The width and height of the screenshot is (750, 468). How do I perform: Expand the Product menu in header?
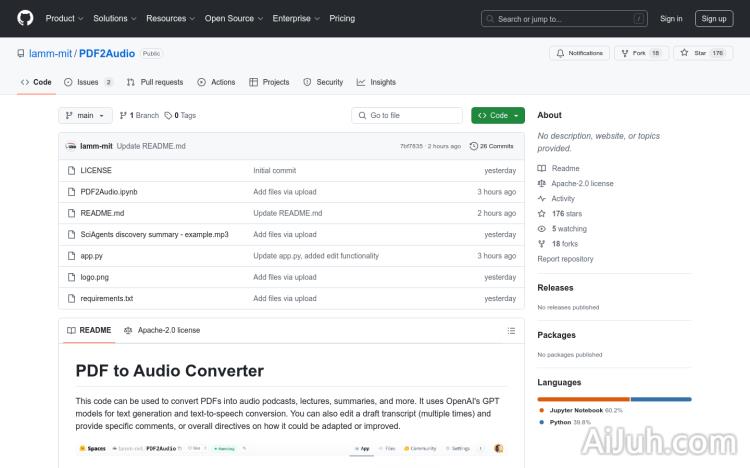[63, 18]
